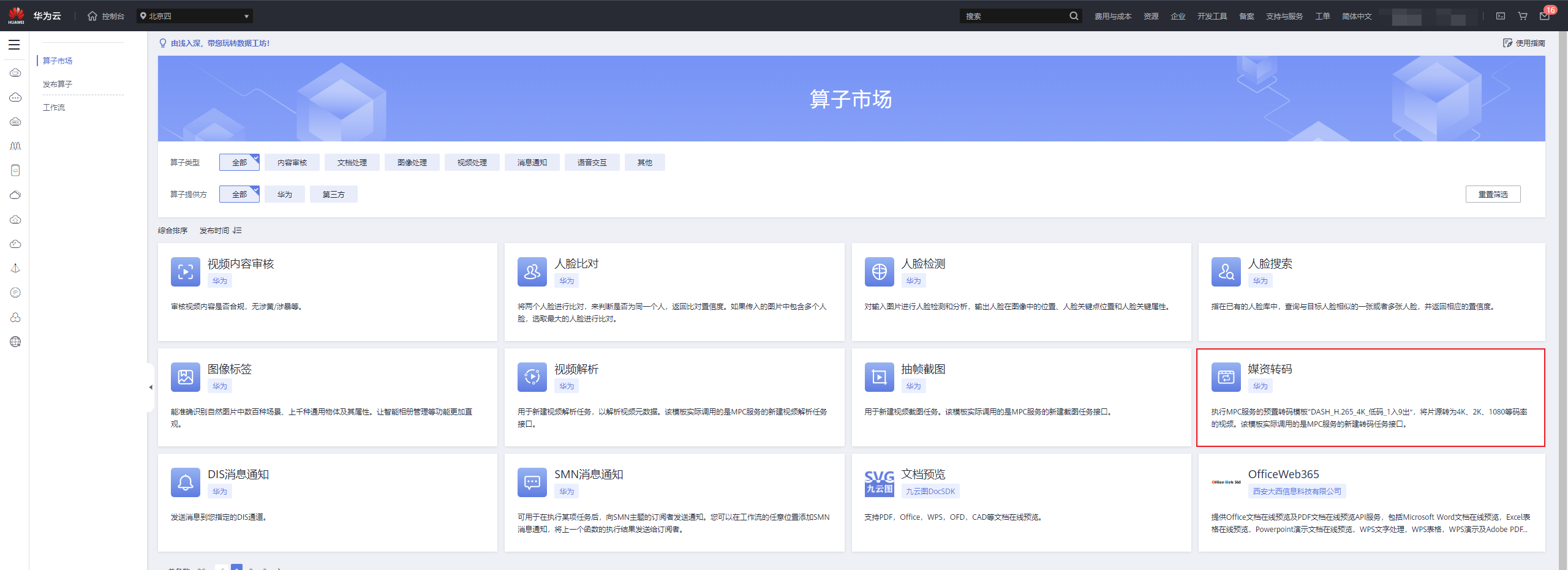Click the 文档预览 SVG 九云图 logo

tap(880, 482)
